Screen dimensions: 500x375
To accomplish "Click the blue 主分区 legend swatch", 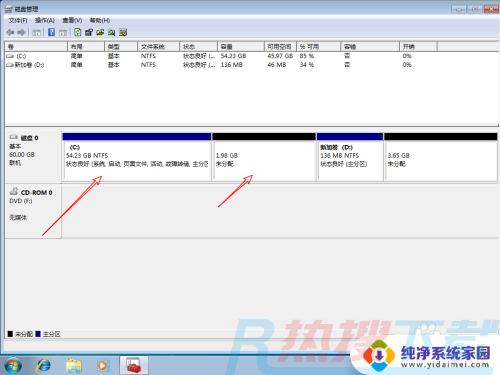I will [x=38, y=334].
